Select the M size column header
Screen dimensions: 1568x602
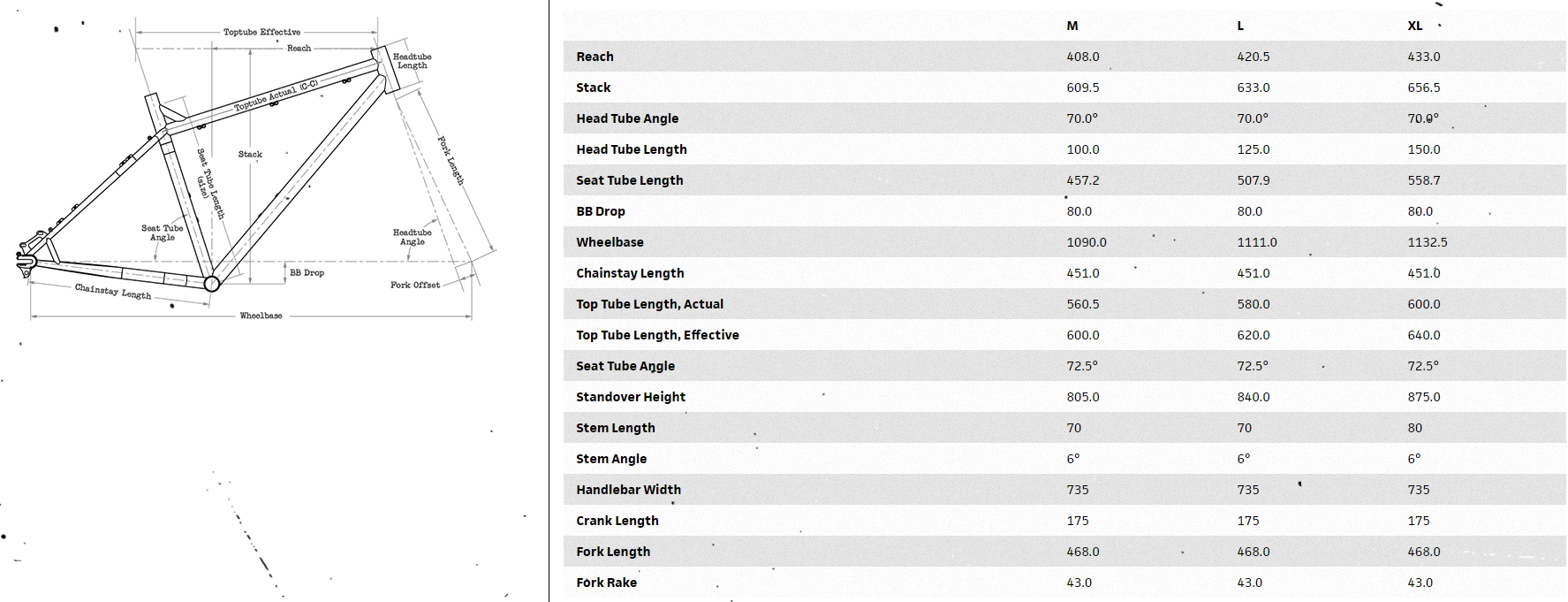(1072, 26)
